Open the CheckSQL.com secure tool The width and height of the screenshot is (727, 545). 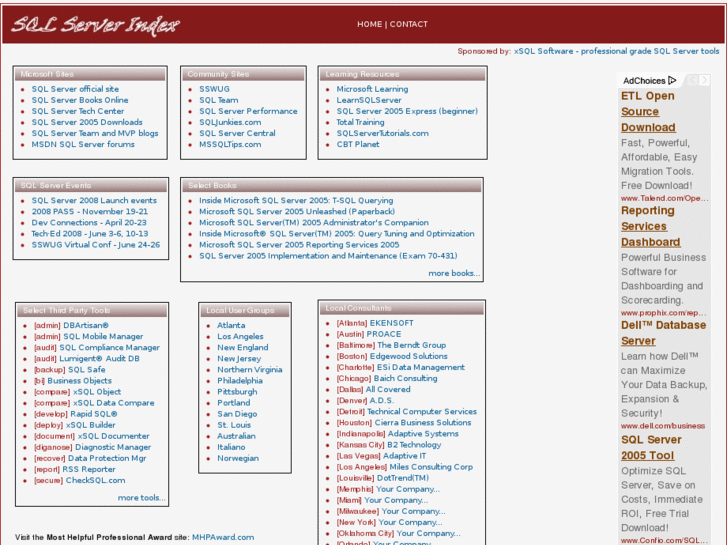96,480
